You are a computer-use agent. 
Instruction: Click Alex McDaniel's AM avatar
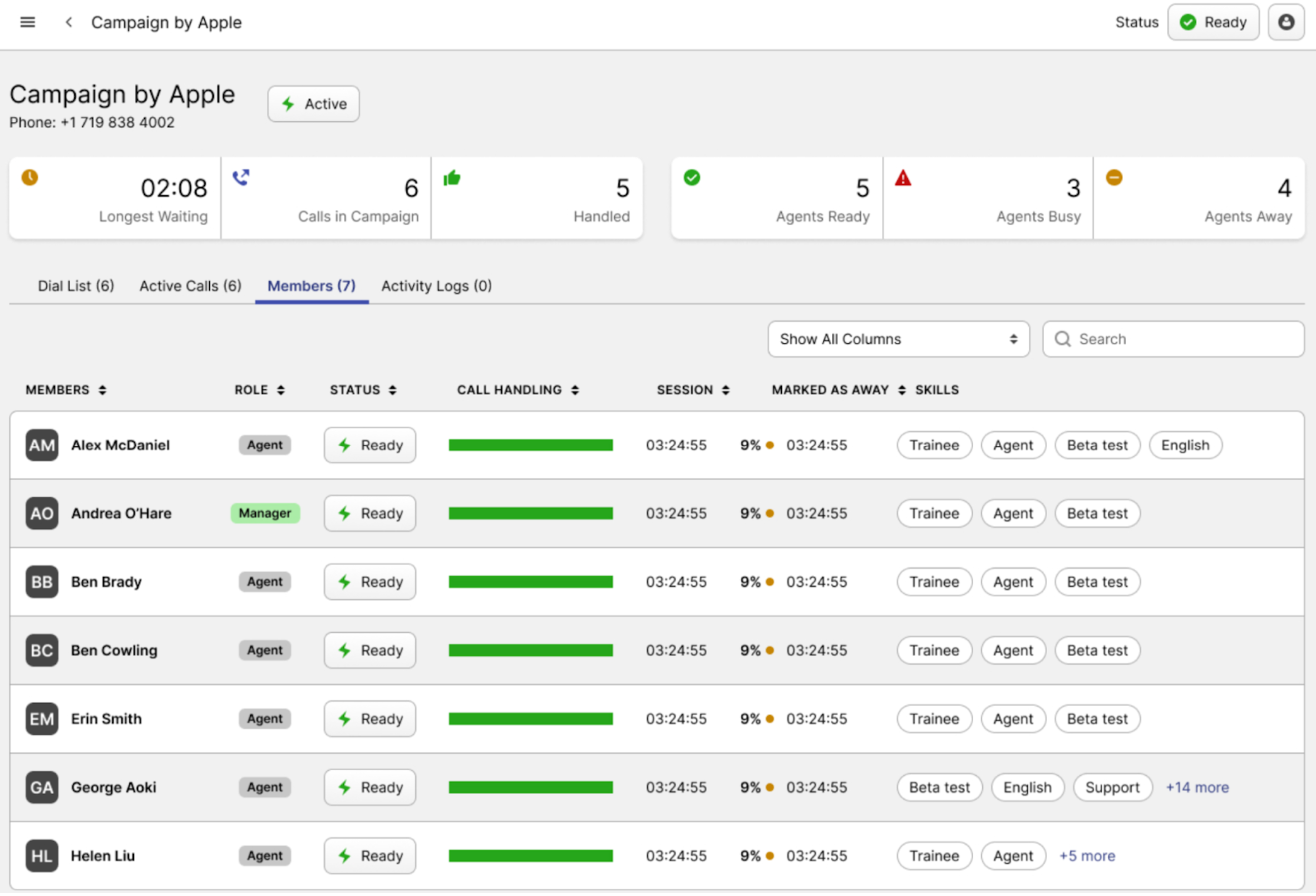point(41,445)
